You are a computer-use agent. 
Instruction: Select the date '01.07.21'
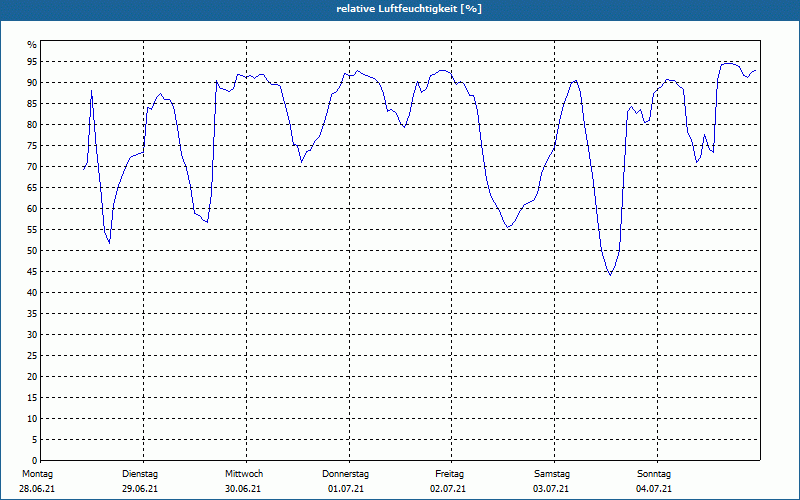click(x=346, y=489)
